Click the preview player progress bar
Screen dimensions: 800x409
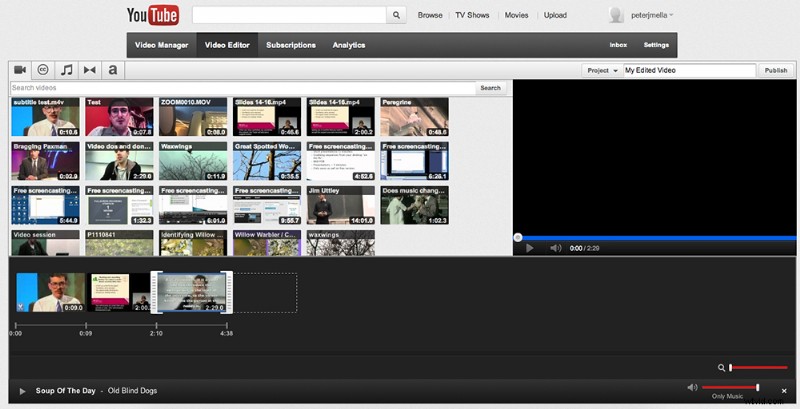pyautogui.click(x=655, y=238)
